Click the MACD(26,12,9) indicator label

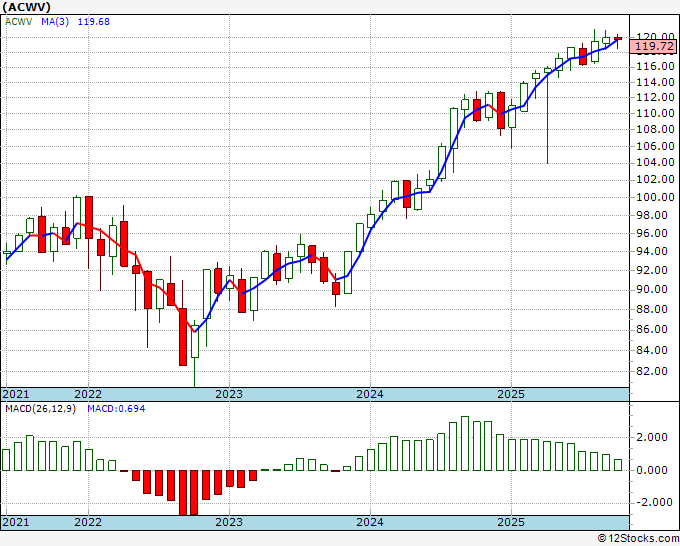click(x=41, y=409)
